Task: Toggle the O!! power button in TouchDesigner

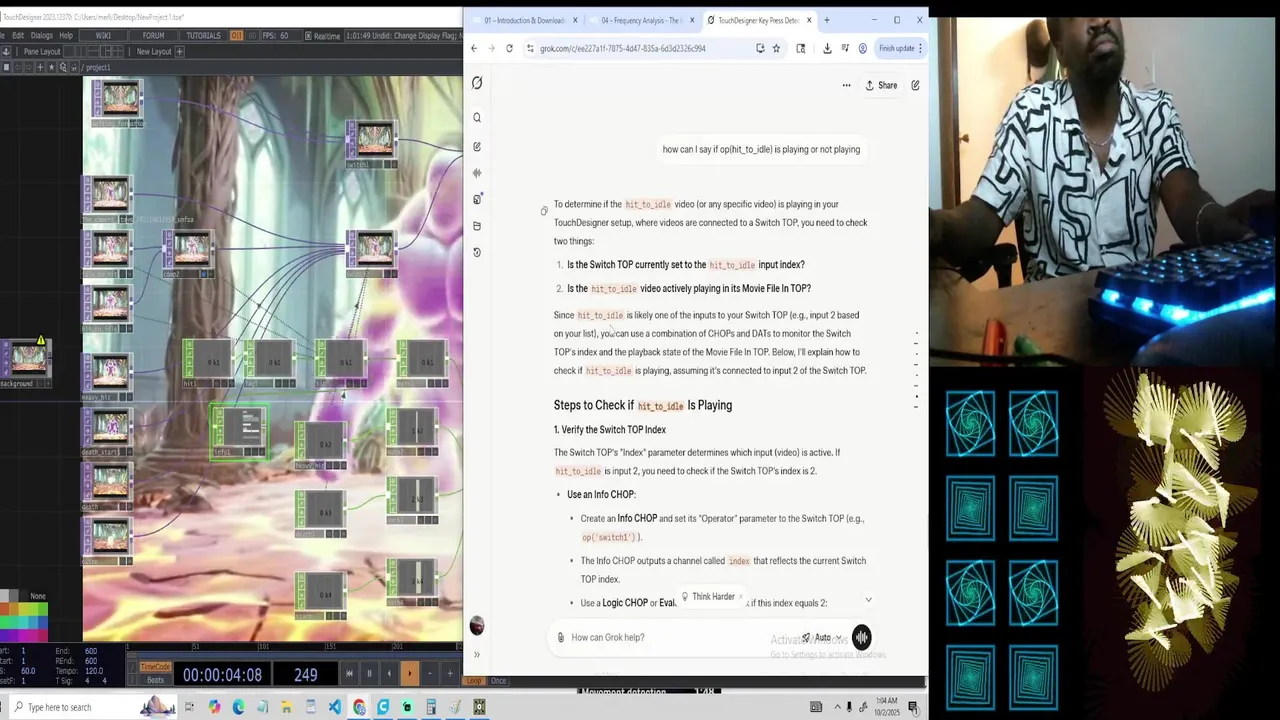Action: coord(237,36)
